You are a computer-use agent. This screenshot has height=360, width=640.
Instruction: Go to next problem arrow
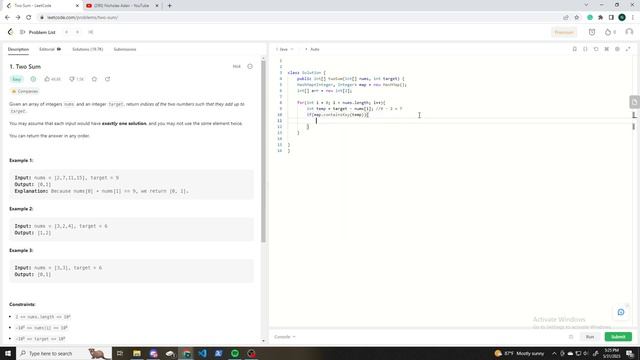click(78, 32)
